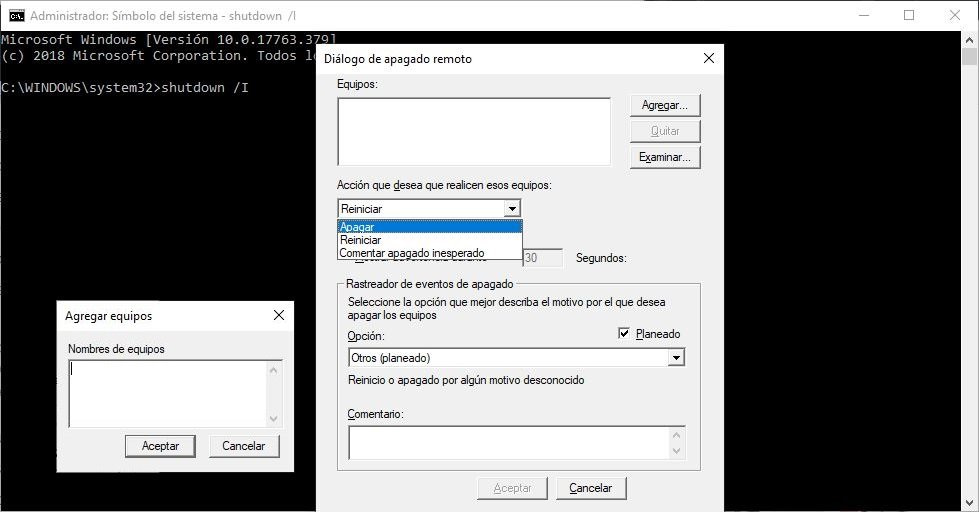
Task: Close the Agregar equipos dialog
Action: tap(279, 315)
